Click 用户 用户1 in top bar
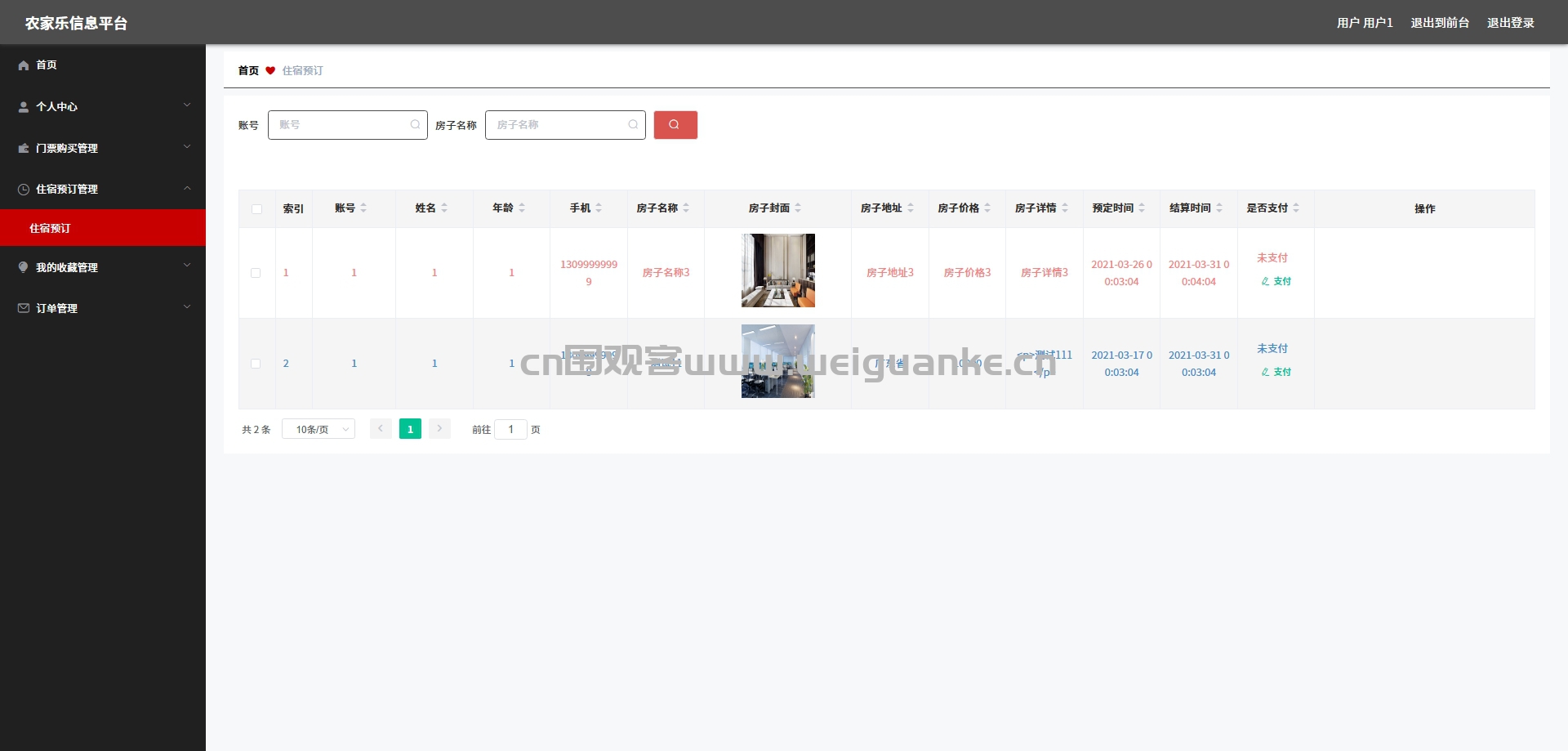Screen dimensions: 1568x751 click(1365, 23)
